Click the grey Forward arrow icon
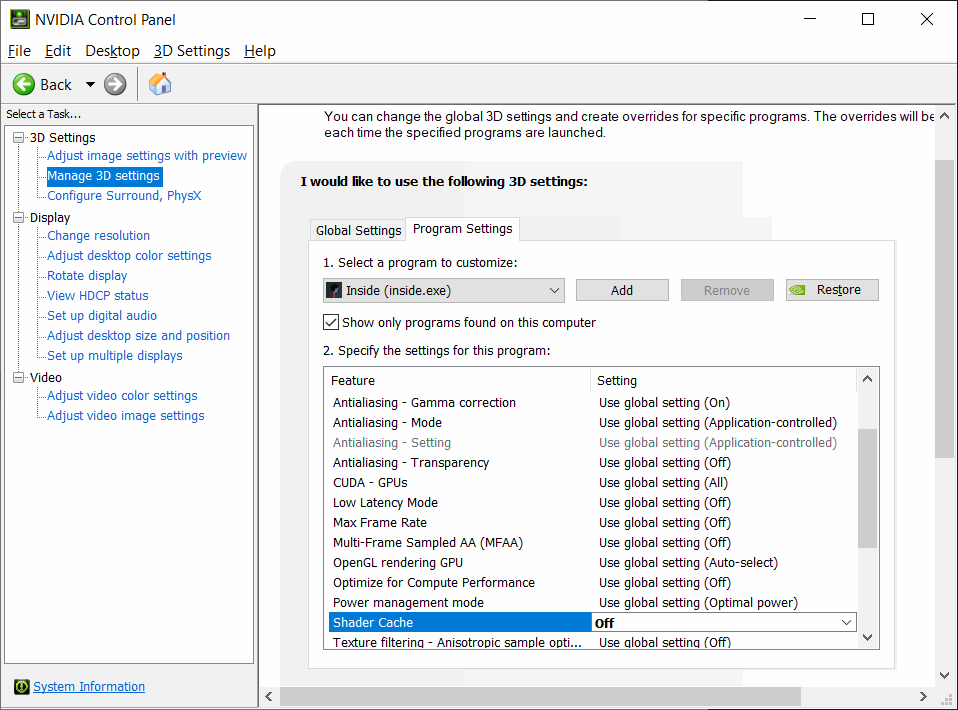Image resolution: width=958 pixels, height=710 pixels. [115, 84]
